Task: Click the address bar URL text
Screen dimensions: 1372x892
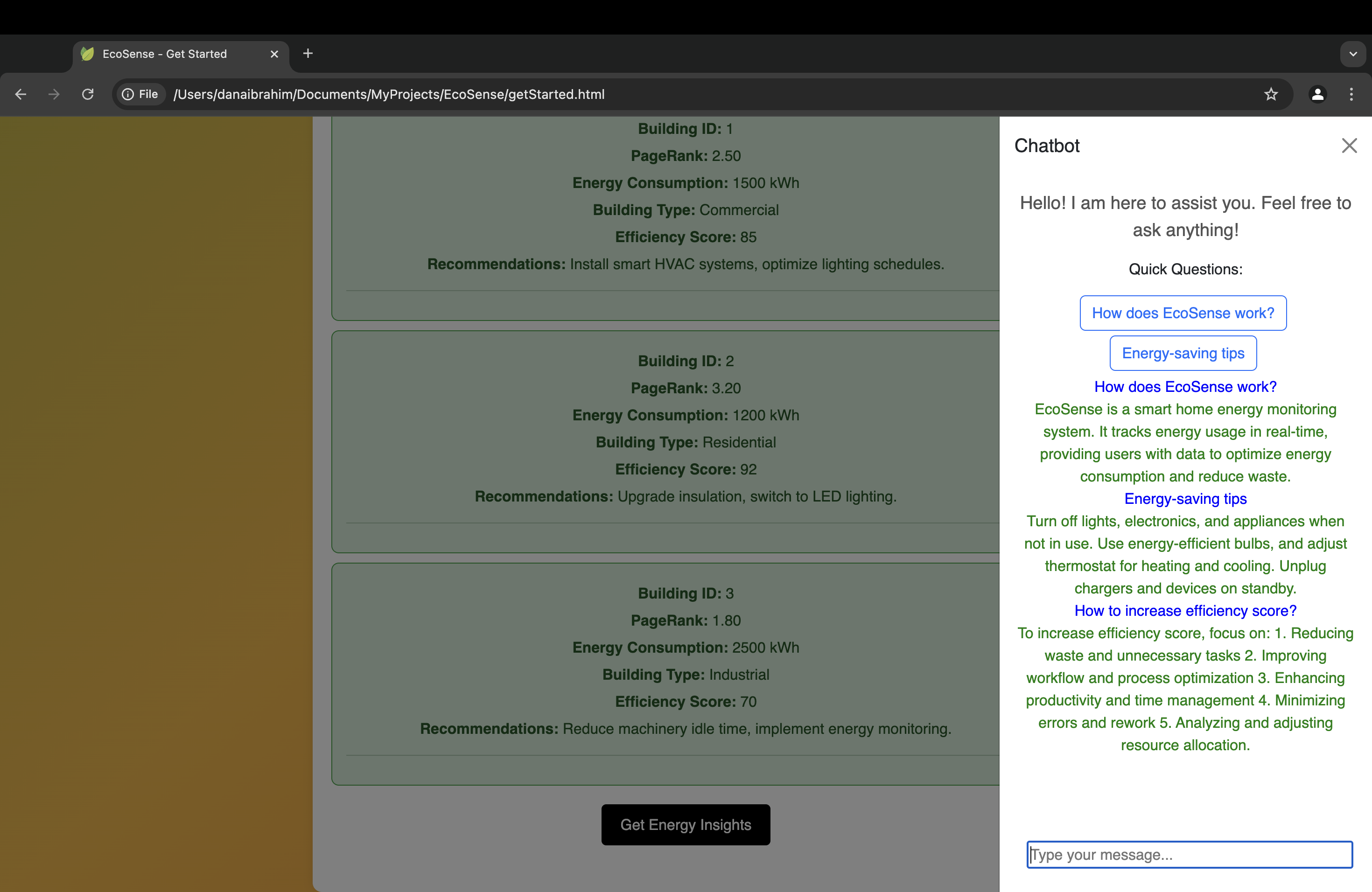Action: (389, 94)
